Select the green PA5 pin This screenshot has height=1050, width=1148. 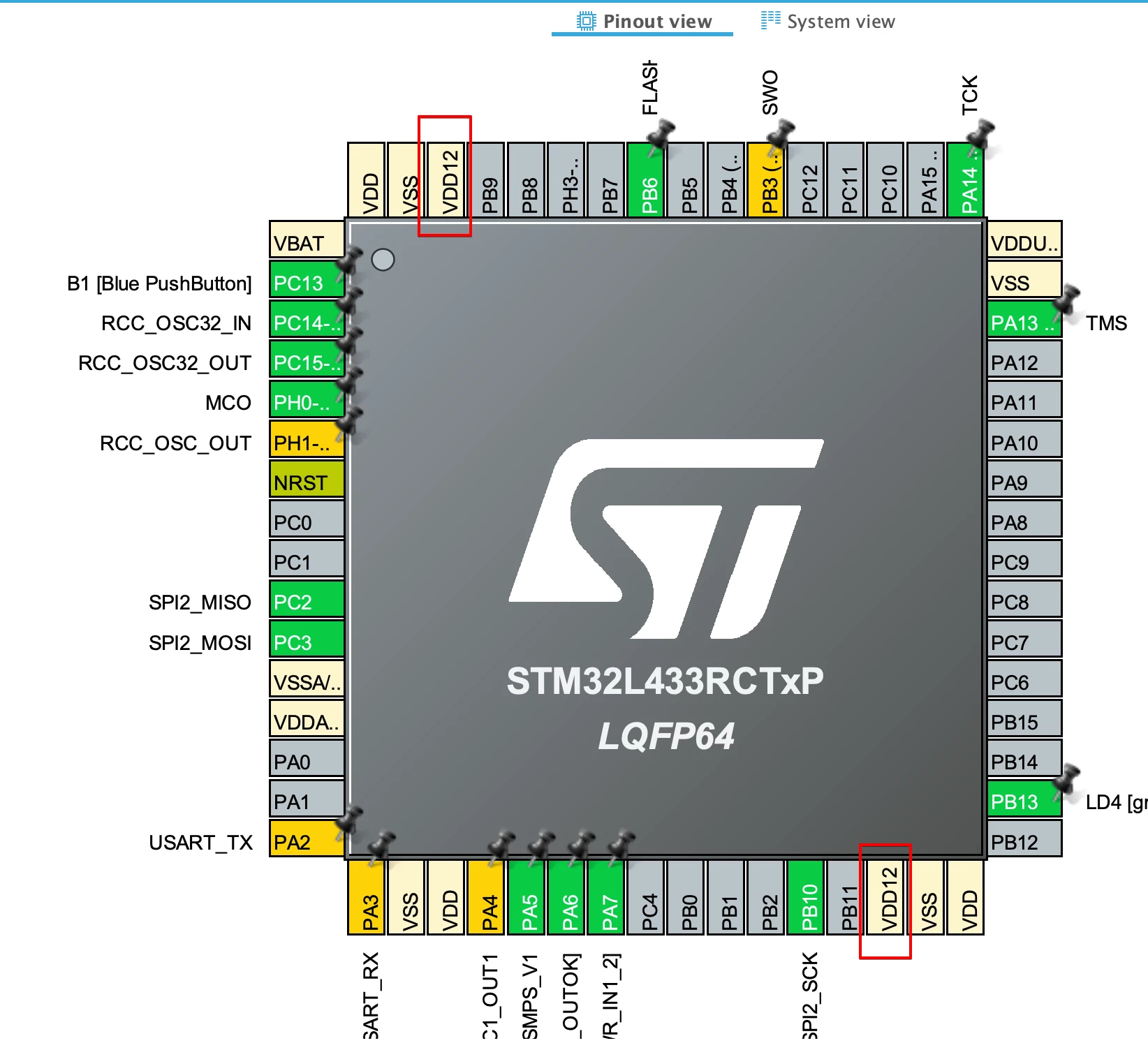coord(526,897)
